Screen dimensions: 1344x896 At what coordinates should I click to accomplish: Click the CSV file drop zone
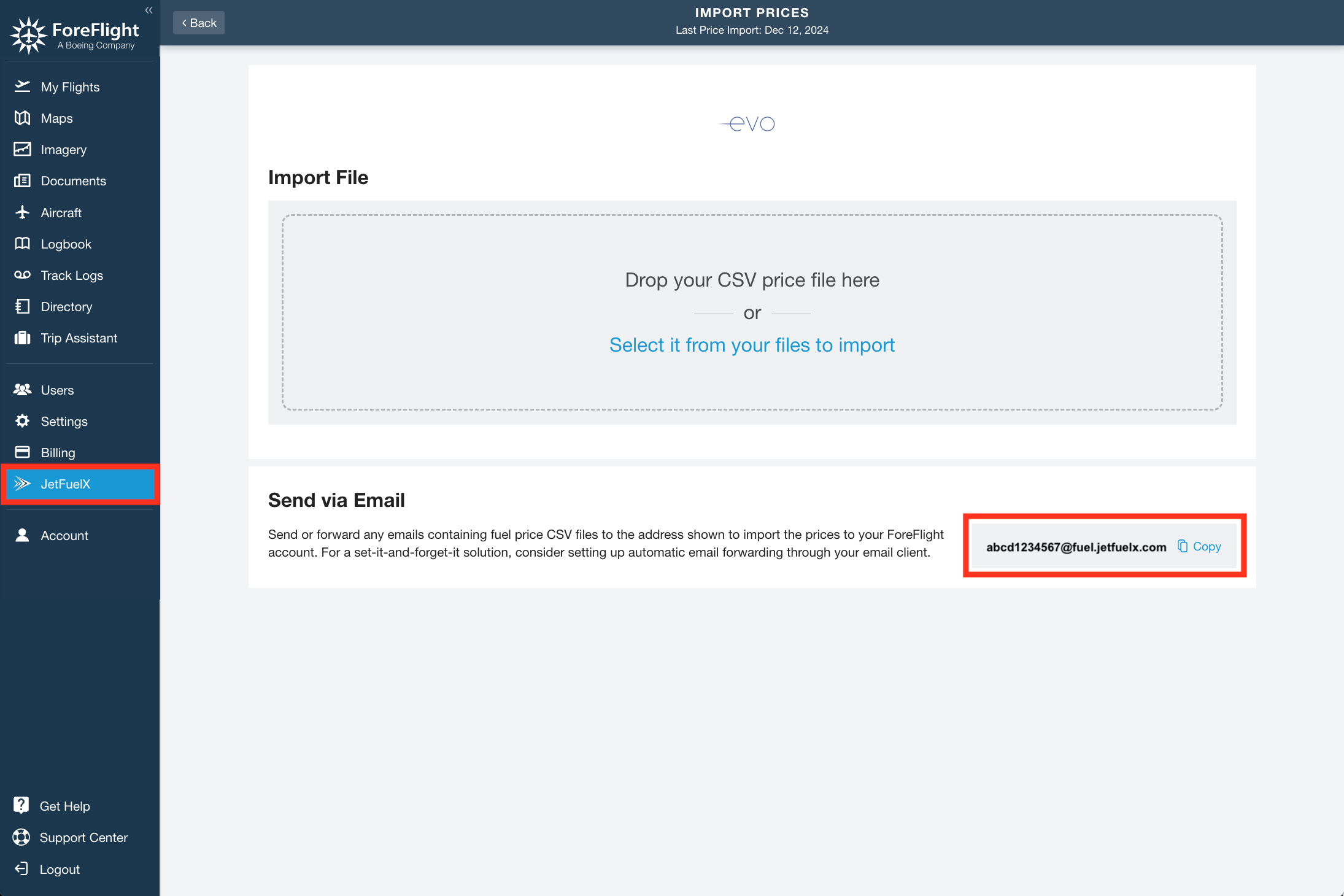tap(752, 312)
